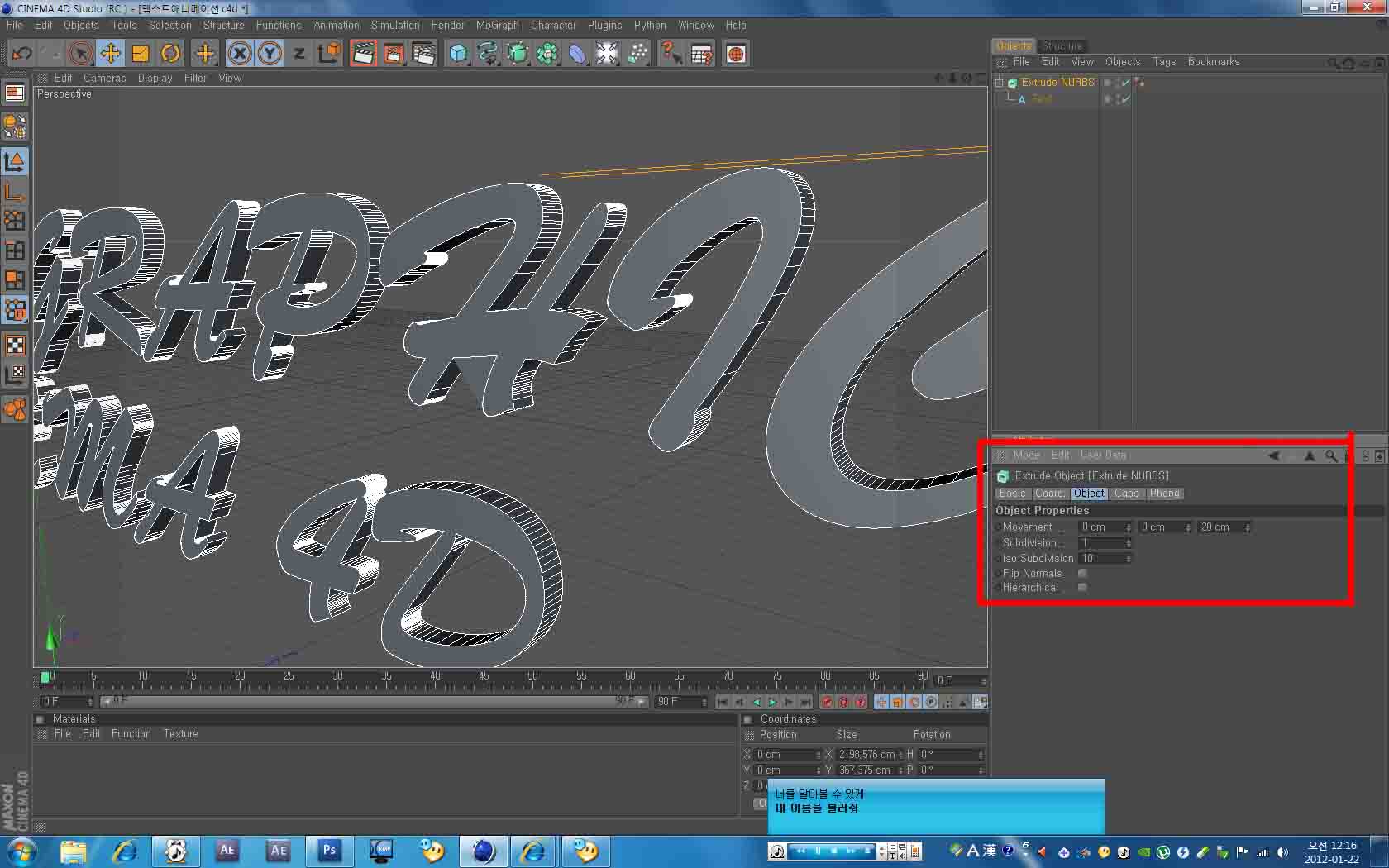Select the Live Selection tool
1389x868 pixels.
(x=80, y=54)
